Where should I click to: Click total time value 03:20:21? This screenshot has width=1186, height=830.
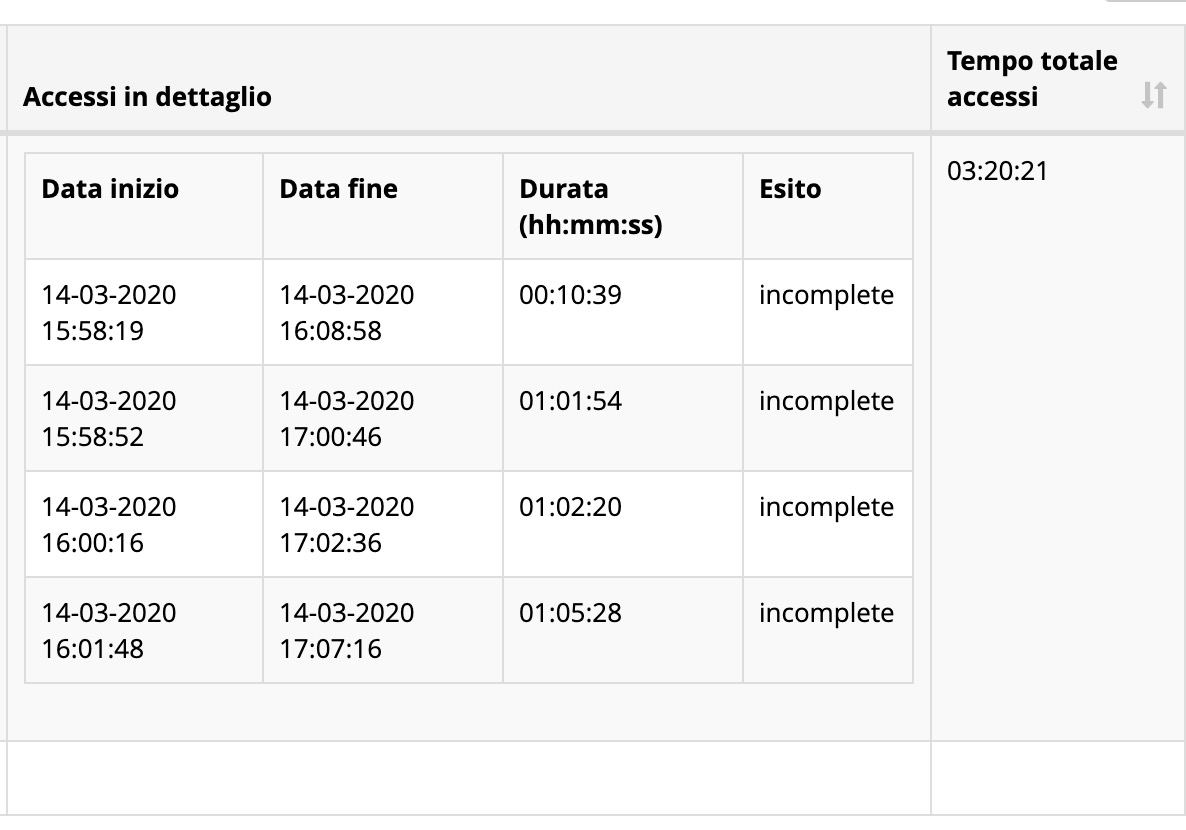click(x=997, y=171)
